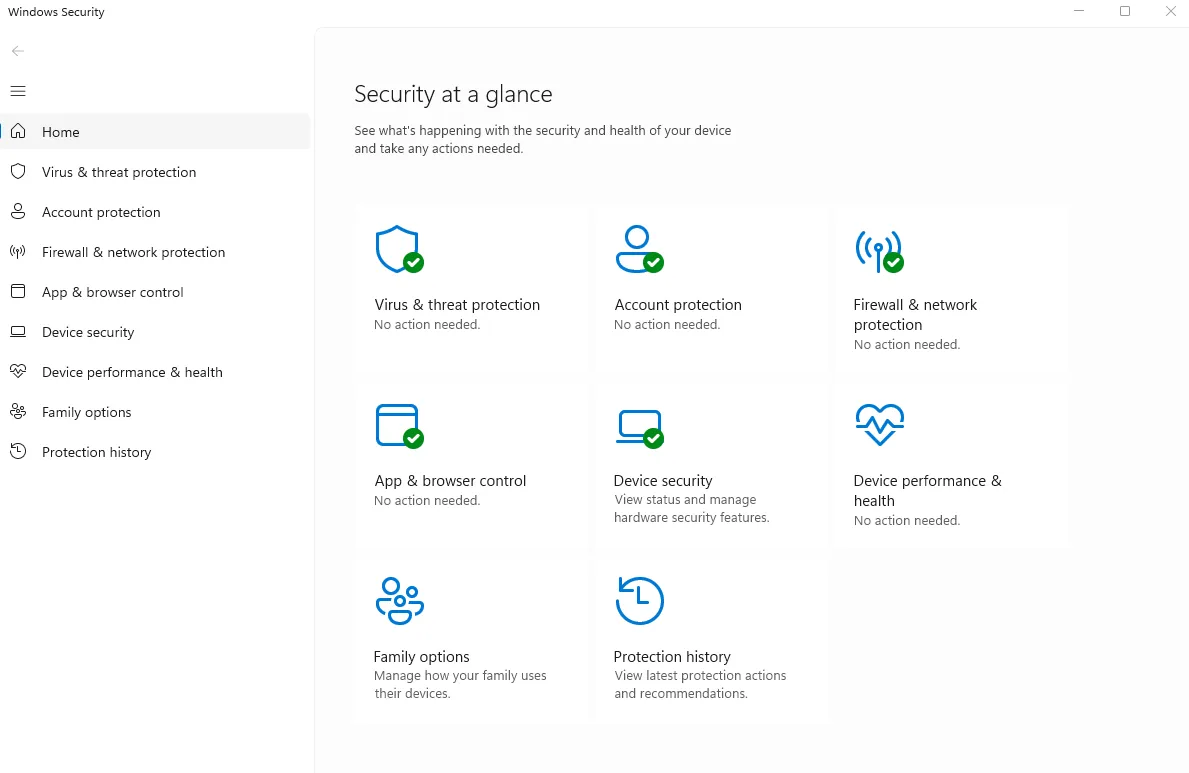Click 'Manage how your family uses their devices' text
This screenshot has width=1189, height=773.
(460, 684)
